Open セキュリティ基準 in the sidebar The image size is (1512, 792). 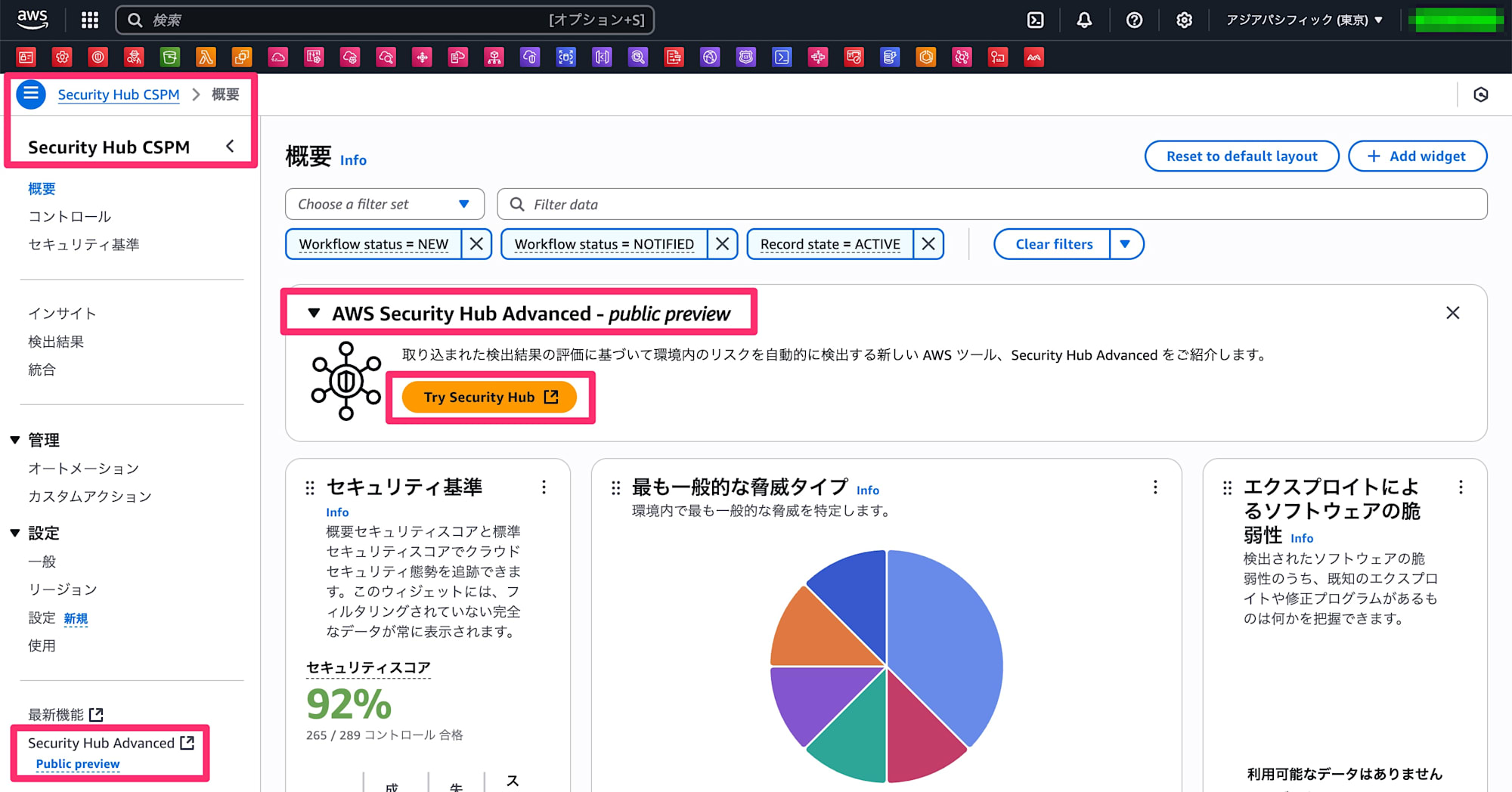(83, 245)
